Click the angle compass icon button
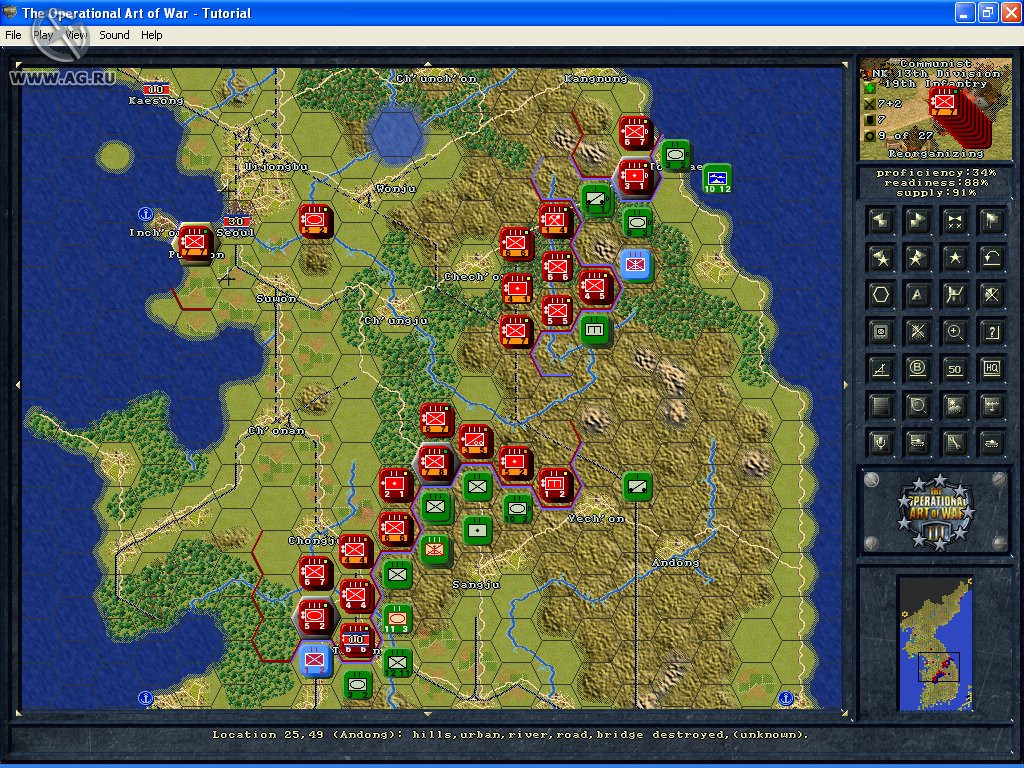The image size is (1024, 768). click(880, 368)
